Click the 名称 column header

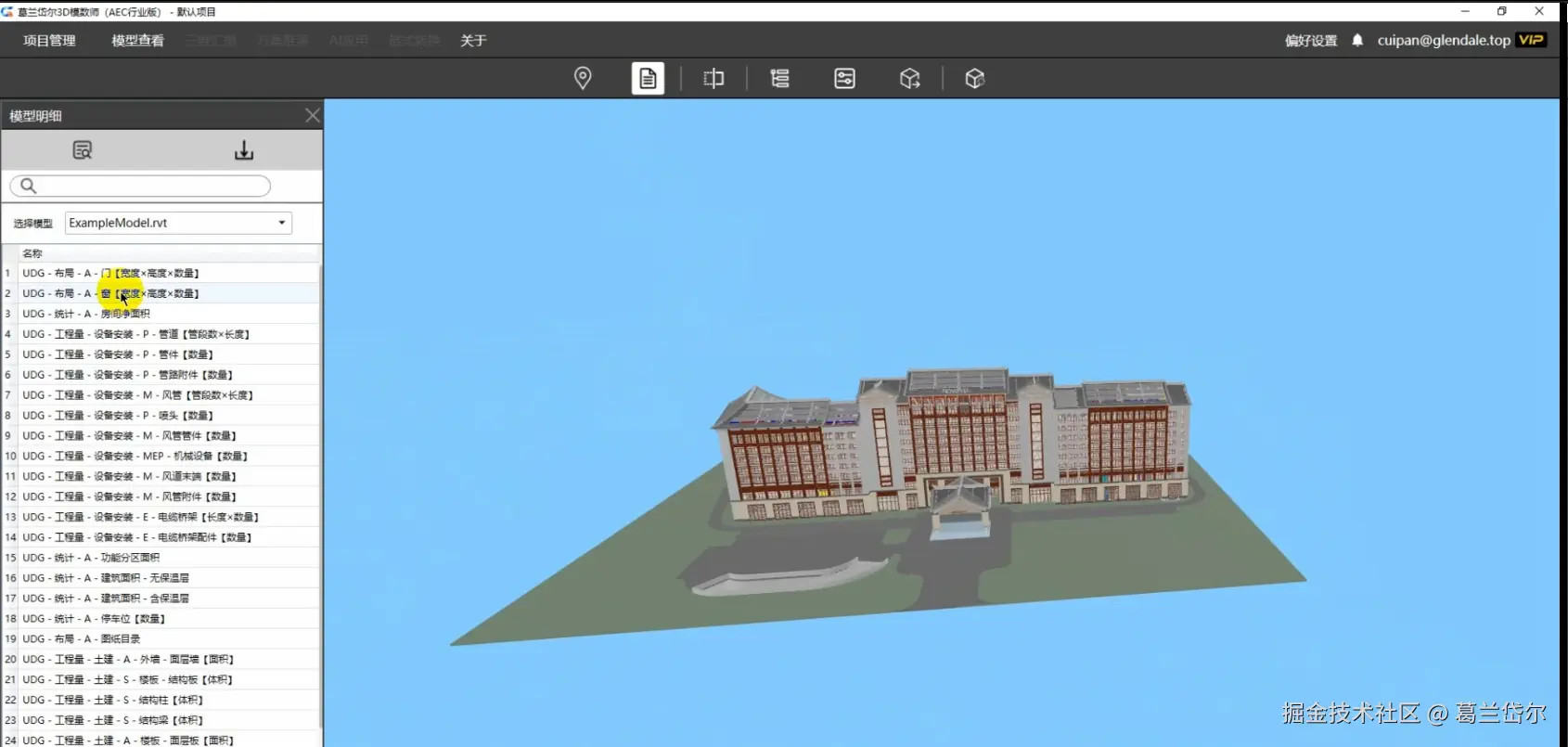point(169,253)
